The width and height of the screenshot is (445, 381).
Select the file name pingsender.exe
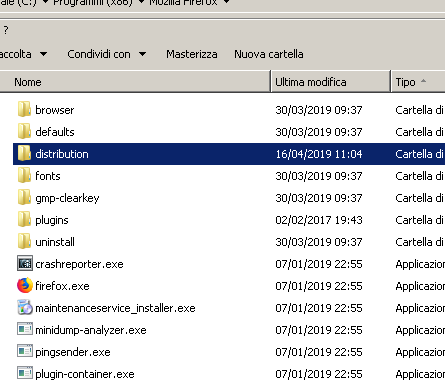73,352
